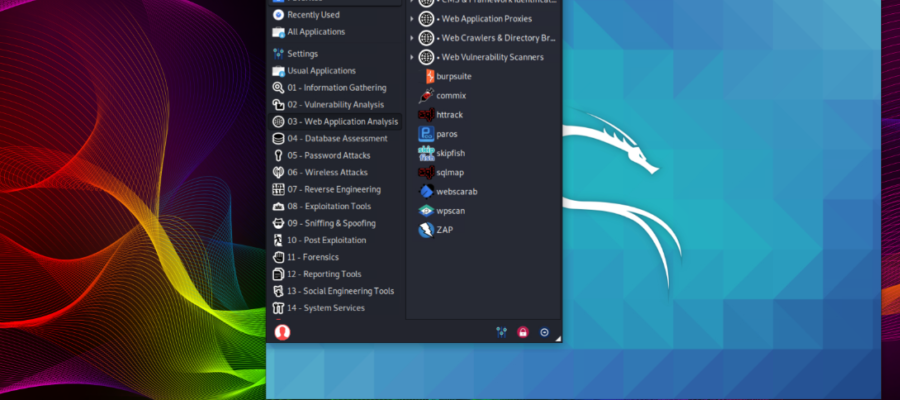Select 14 - System Services category
Screen dimensions: 900x400
[x=335, y=308]
